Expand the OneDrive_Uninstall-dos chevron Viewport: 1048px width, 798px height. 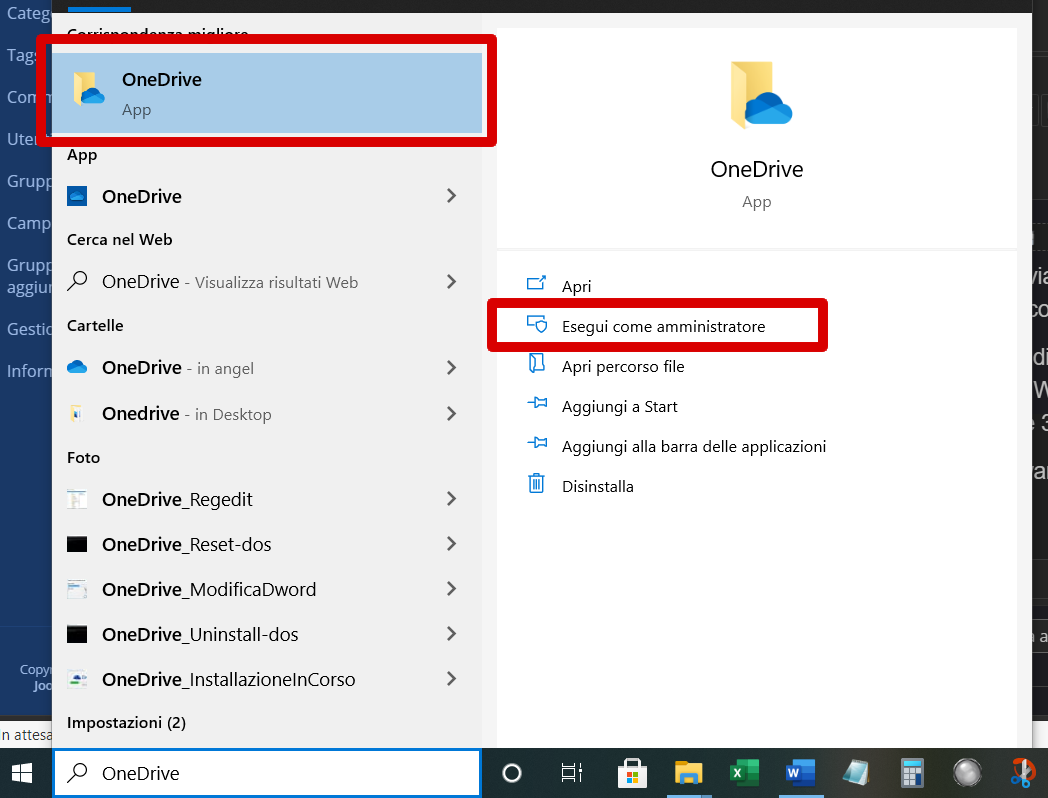(452, 634)
